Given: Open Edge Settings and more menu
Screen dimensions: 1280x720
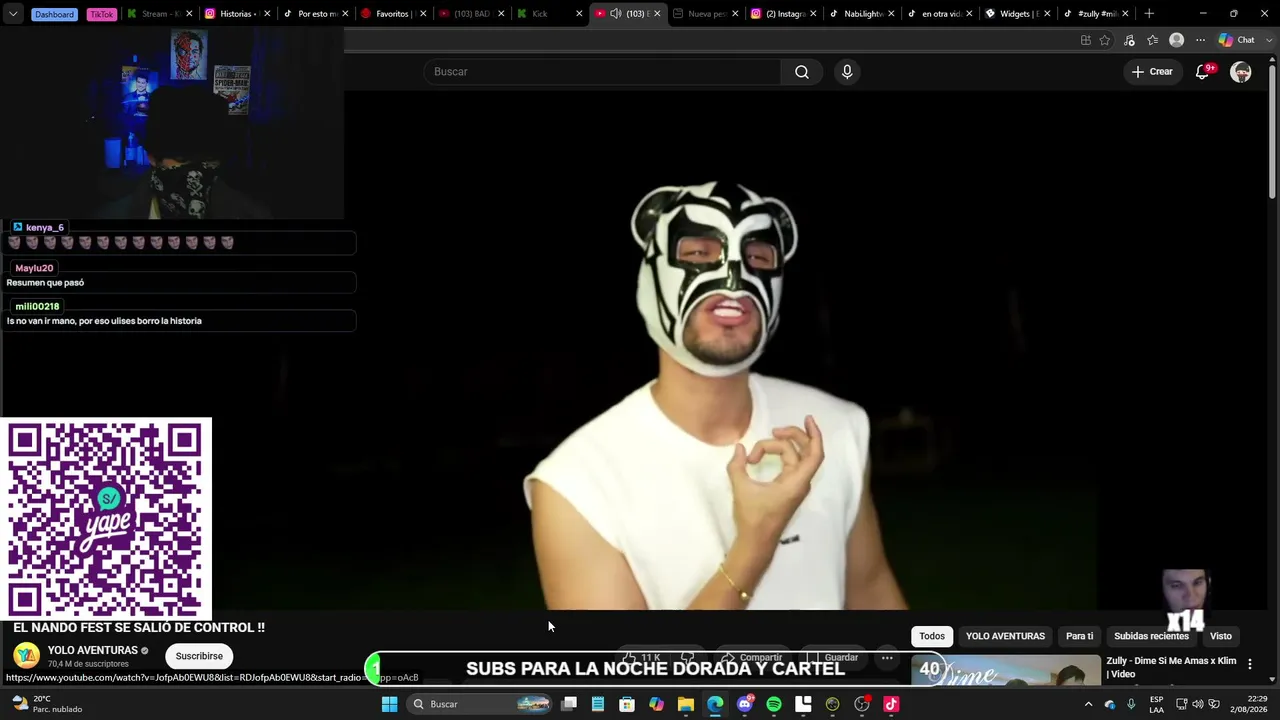Looking at the screenshot, I should click(x=1201, y=40).
